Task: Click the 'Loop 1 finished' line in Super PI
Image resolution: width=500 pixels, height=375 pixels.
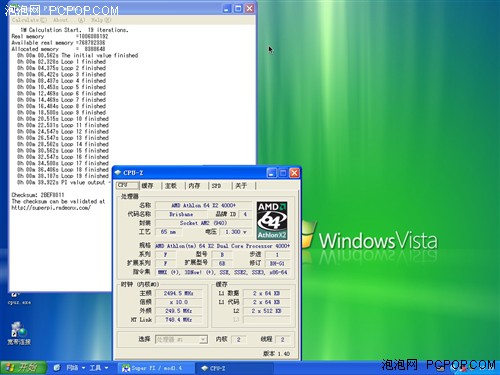Action: click(61, 62)
